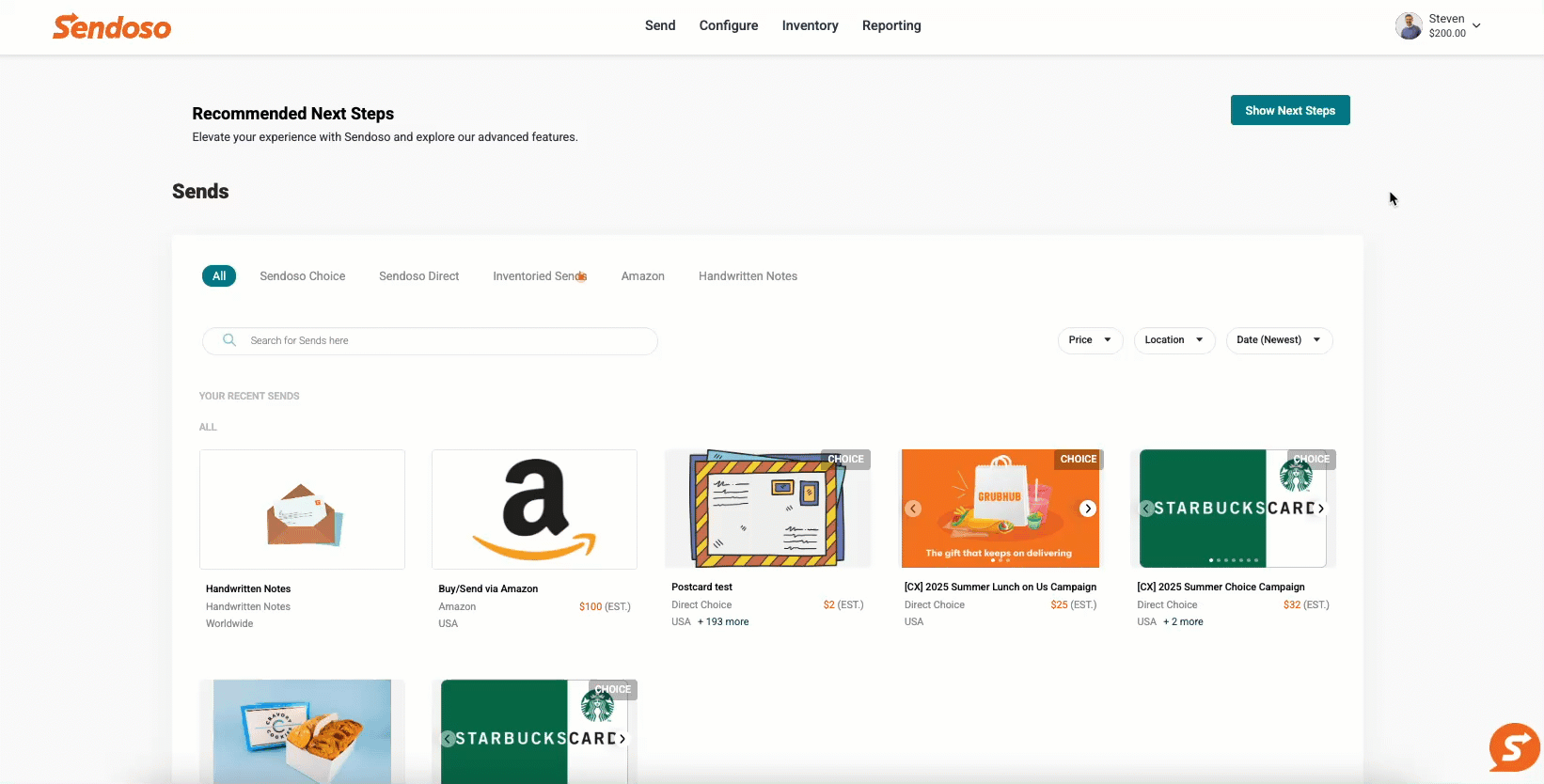
Task: Click the $100 (EST.) Amazon price
Action: [605, 606]
